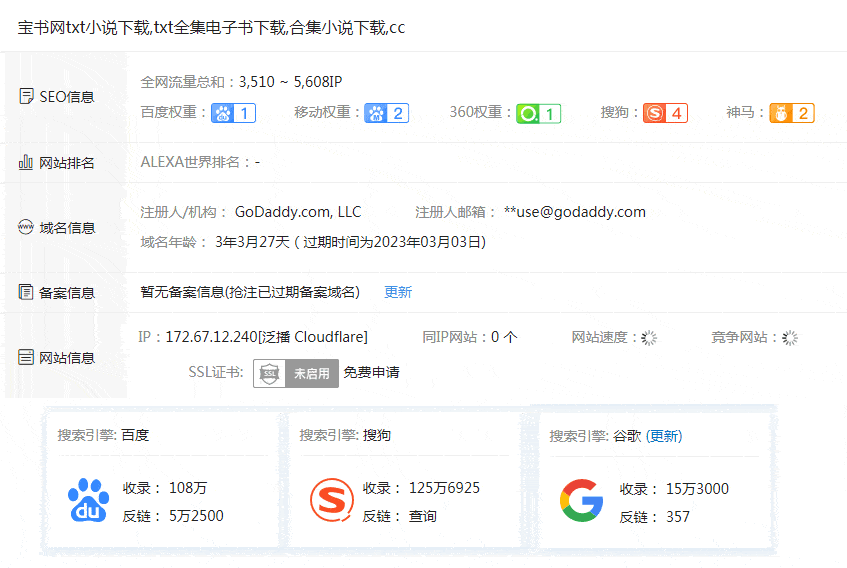Click the registrar GoDaddy.com, LLC text
Image resolution: width=847 pixels, height=568 pixels.
click(298, 212)
